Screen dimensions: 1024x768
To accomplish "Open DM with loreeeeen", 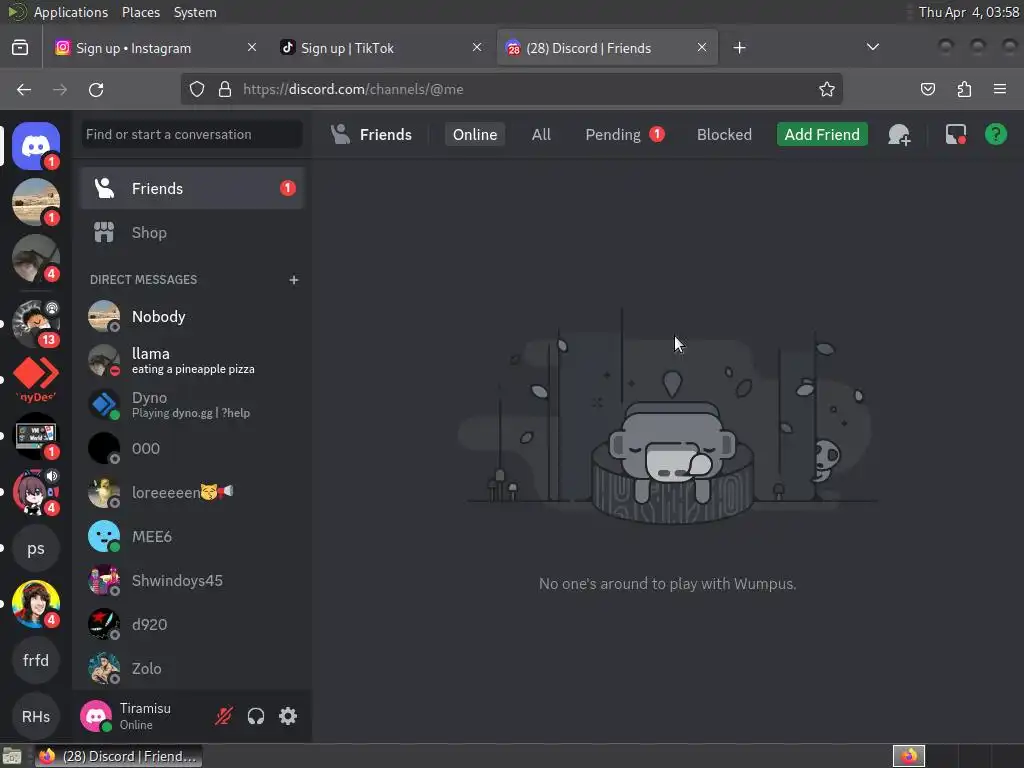I will tap(193, 492).
